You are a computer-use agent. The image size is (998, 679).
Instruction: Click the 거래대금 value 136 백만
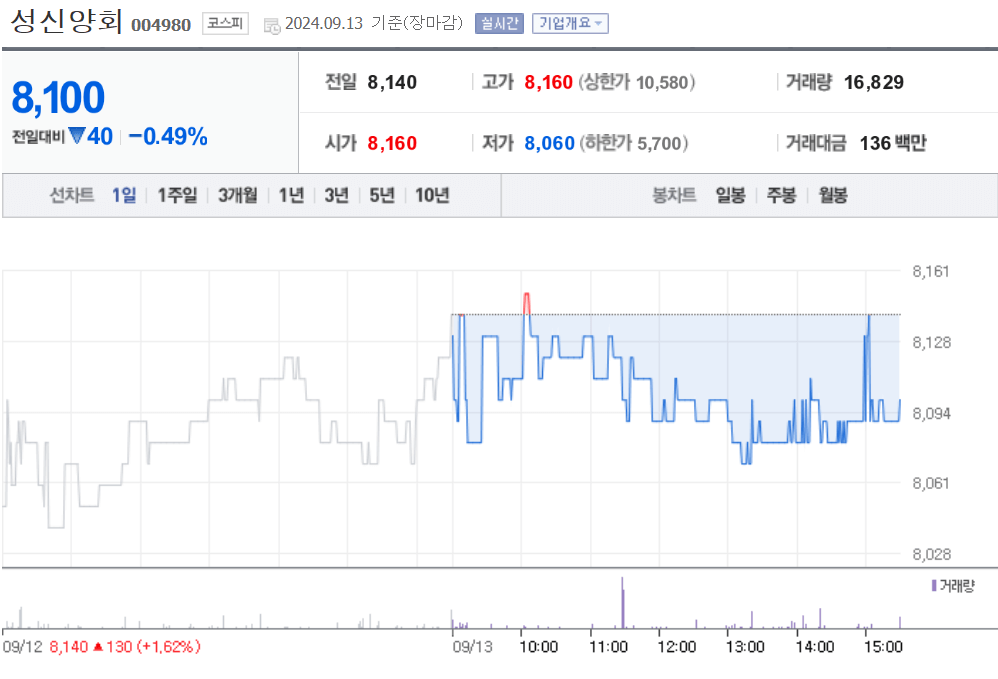893,143
